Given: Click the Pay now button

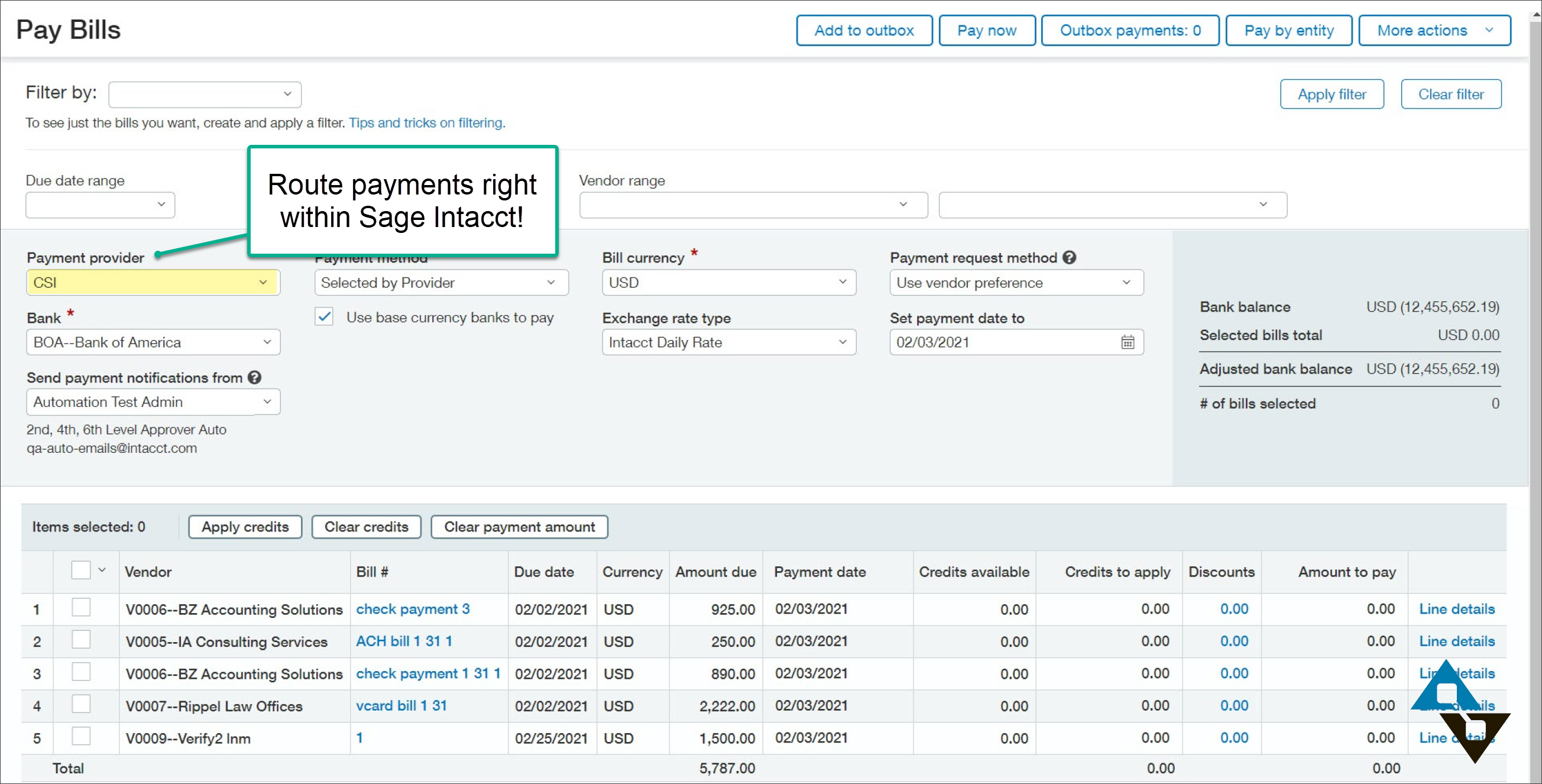Looking at the screenshot, I should (986, 31).
